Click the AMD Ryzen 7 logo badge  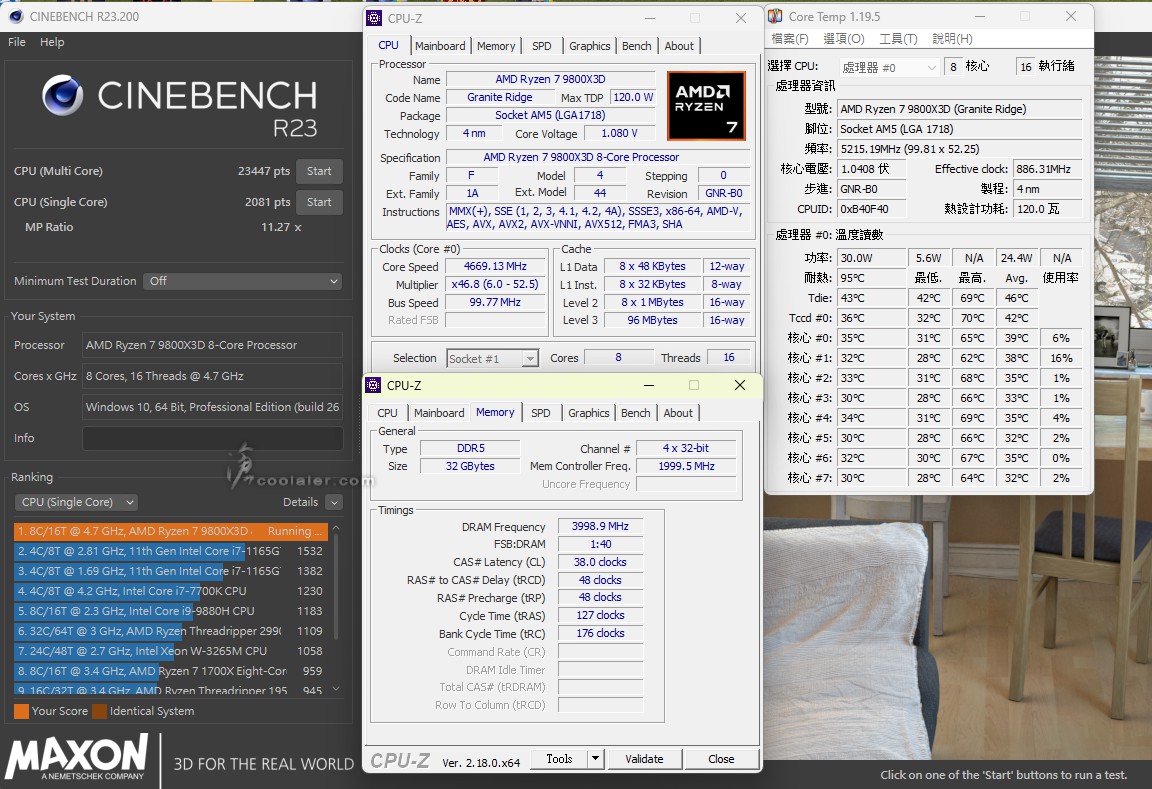click(706, 105)
